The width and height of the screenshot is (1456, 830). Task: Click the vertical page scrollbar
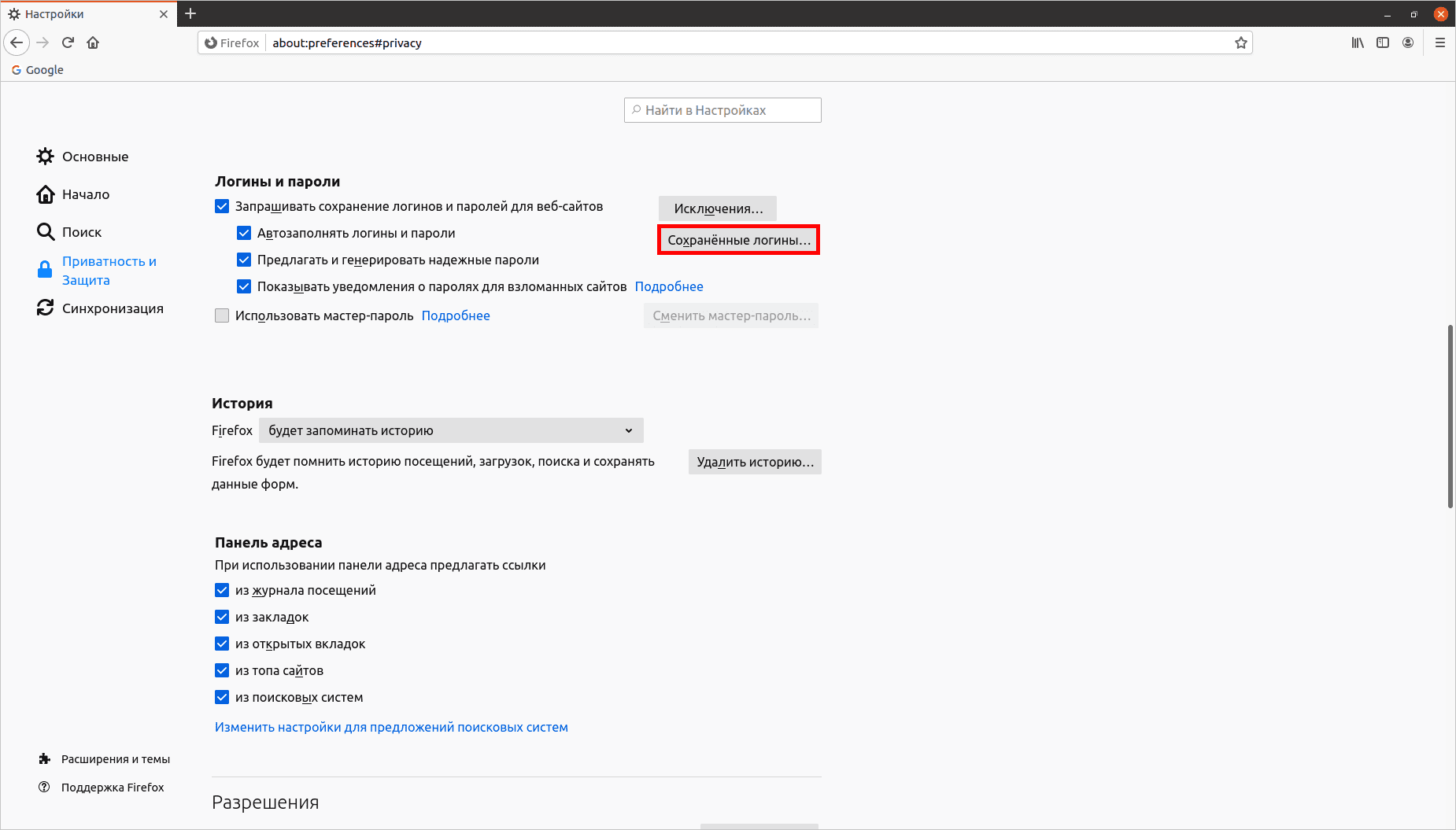click(x=1450, y=416)
